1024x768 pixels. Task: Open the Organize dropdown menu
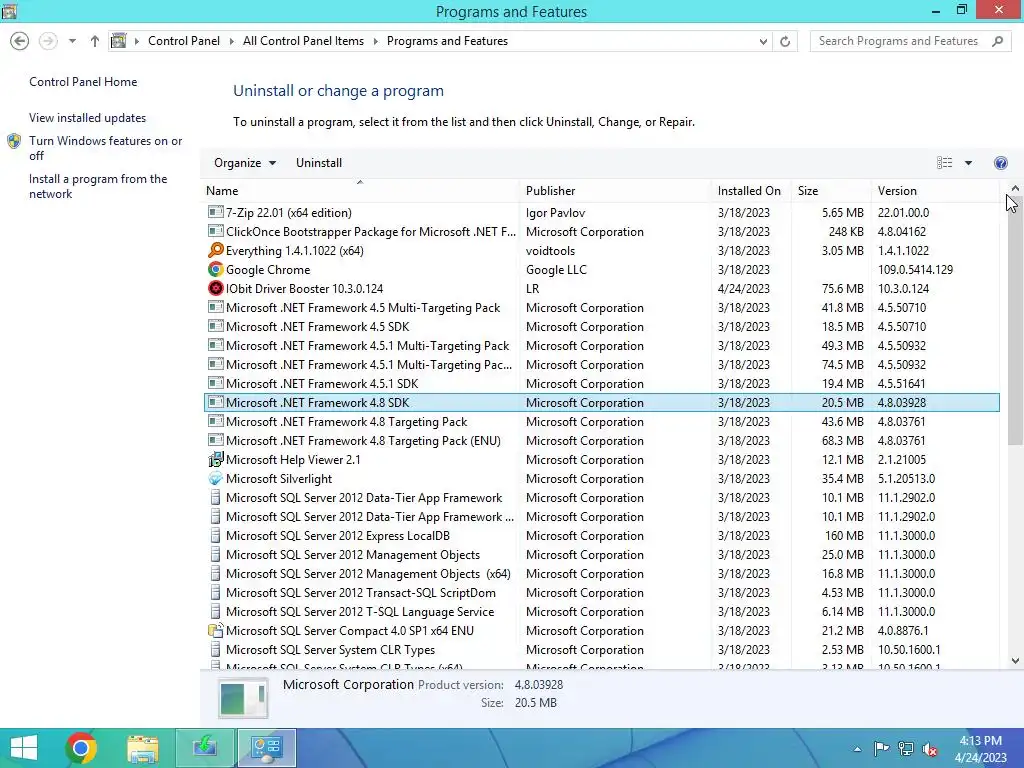coord(245,163)
